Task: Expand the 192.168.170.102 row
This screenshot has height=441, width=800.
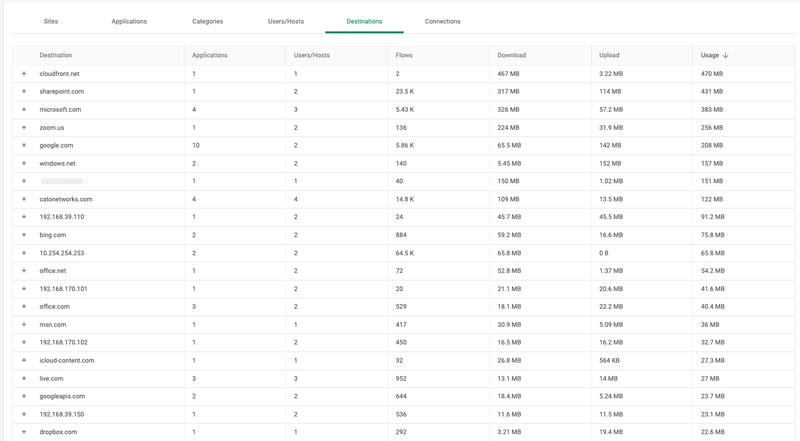Action: point(24,342)
